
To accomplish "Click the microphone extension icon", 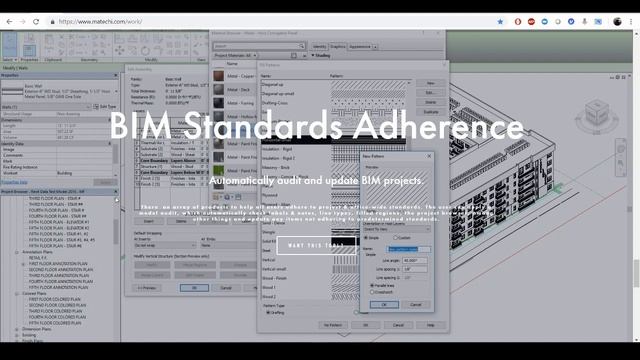I will pyautogui.click(x=584, y=22).
